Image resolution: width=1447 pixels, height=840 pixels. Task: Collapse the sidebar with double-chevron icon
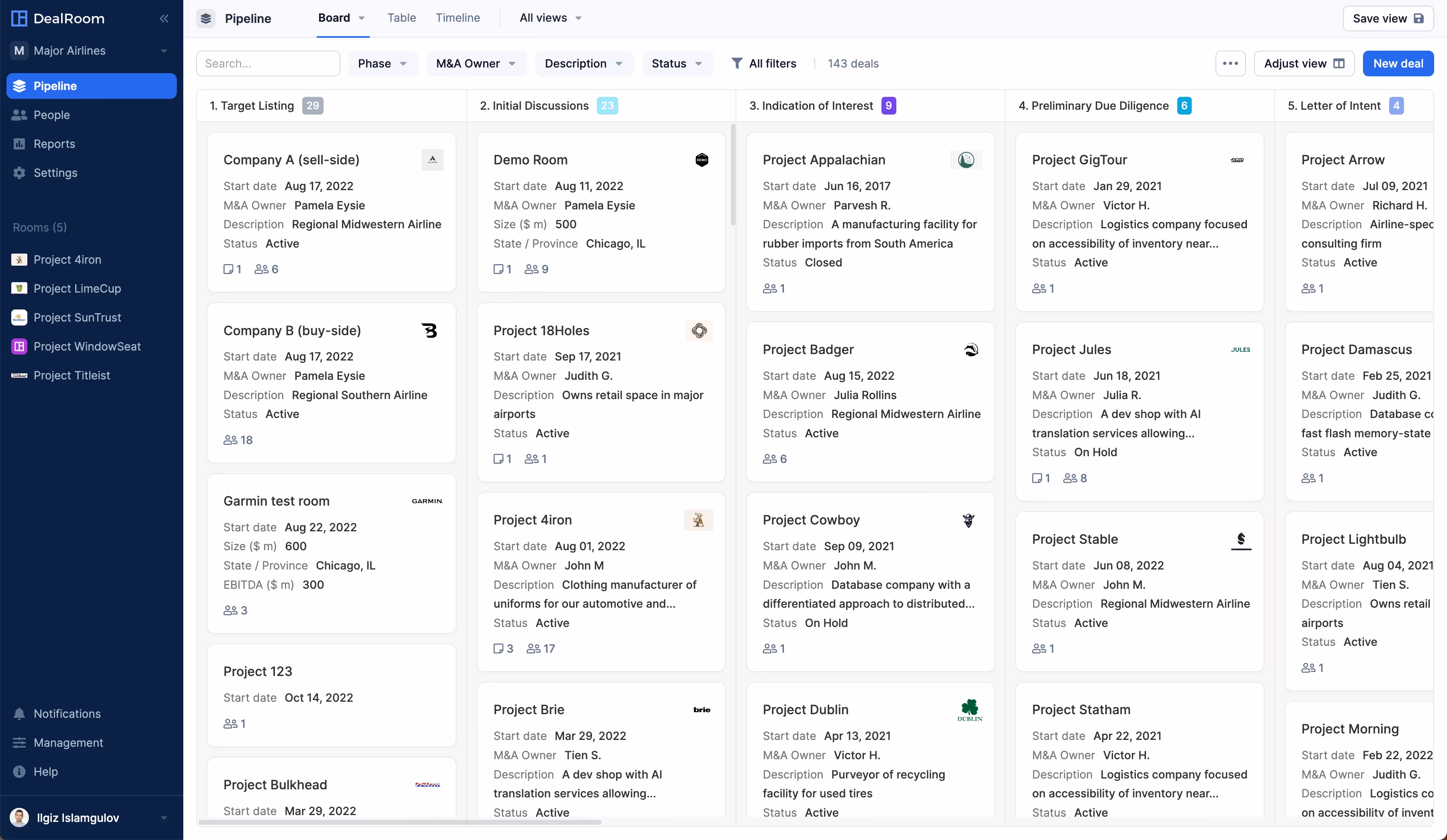coord(164,18)
